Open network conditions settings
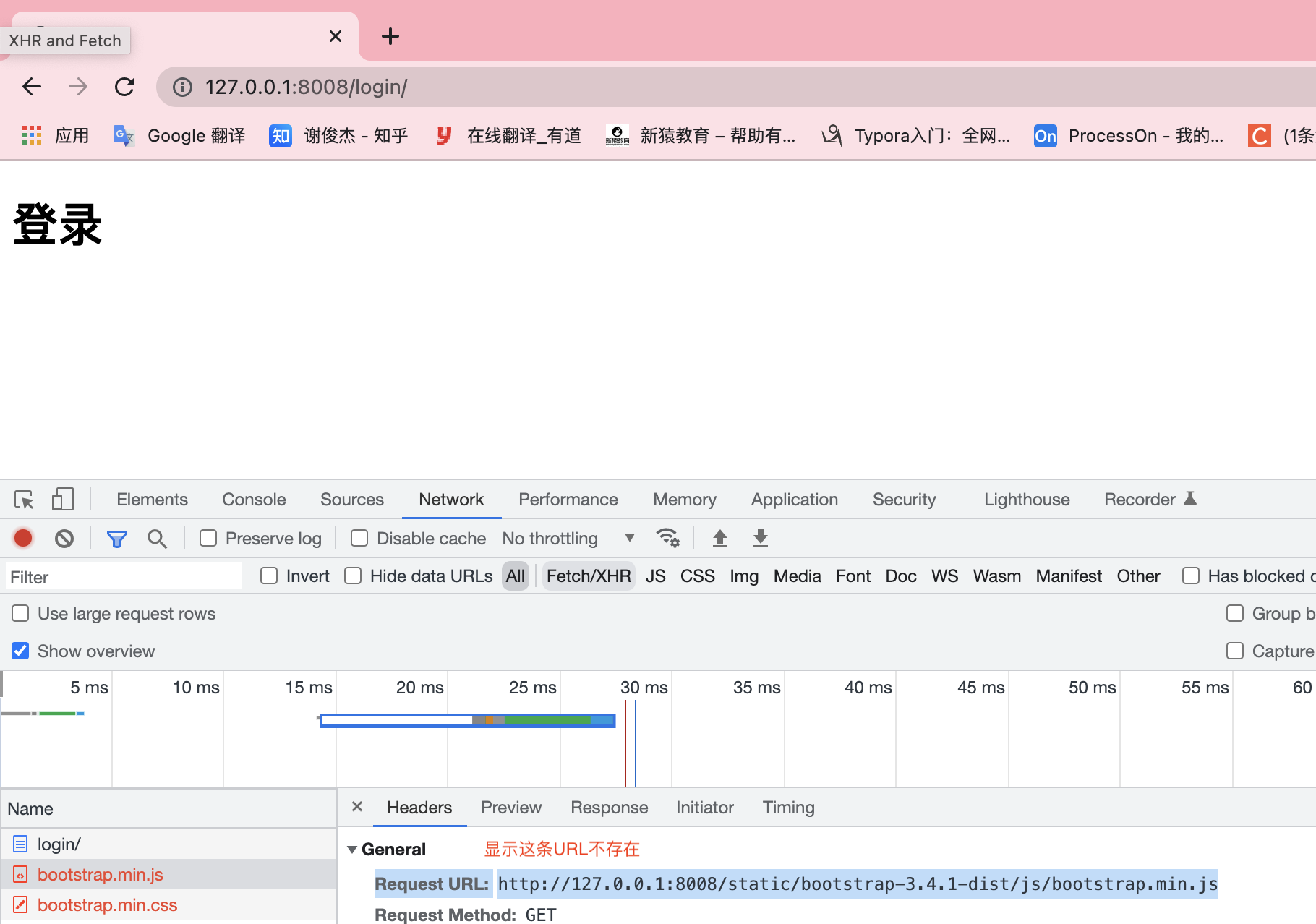This screenshot has width=1316, height=924. (667, 538)
